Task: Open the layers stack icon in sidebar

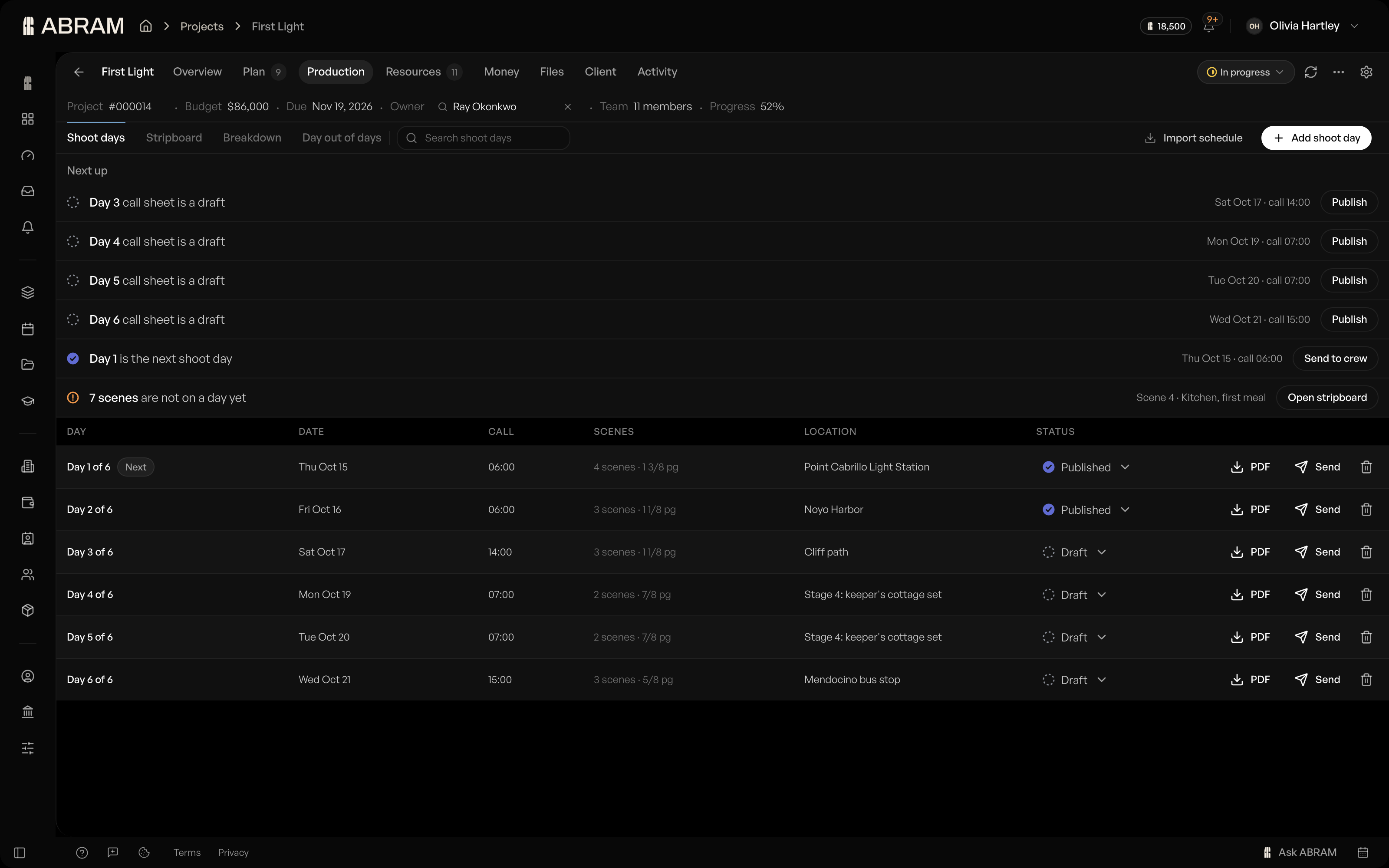Action: (27, 292)
